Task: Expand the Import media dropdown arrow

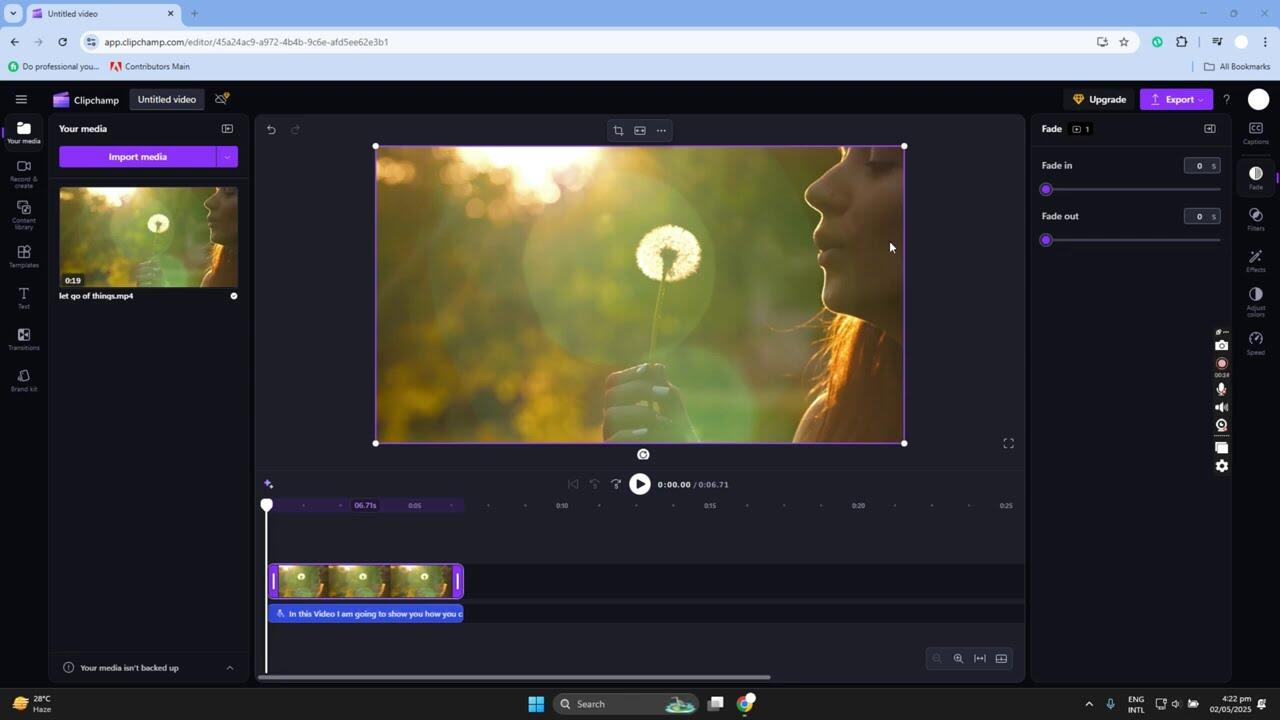Action: click(227, 157)
